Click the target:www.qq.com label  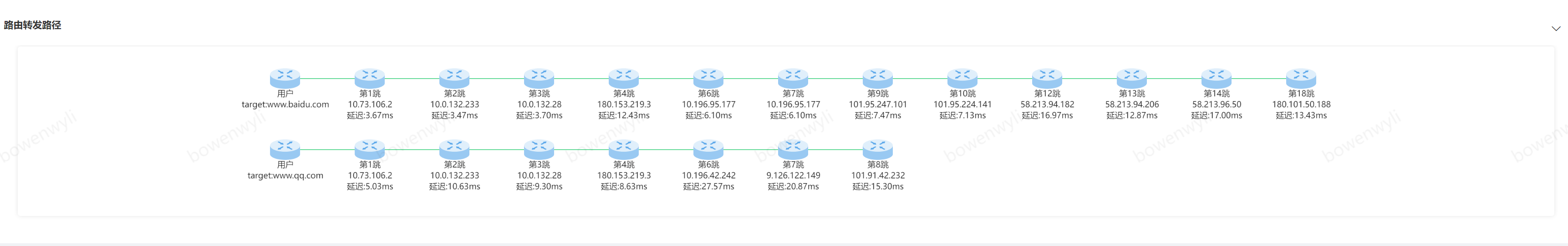(x=285, y=175)
